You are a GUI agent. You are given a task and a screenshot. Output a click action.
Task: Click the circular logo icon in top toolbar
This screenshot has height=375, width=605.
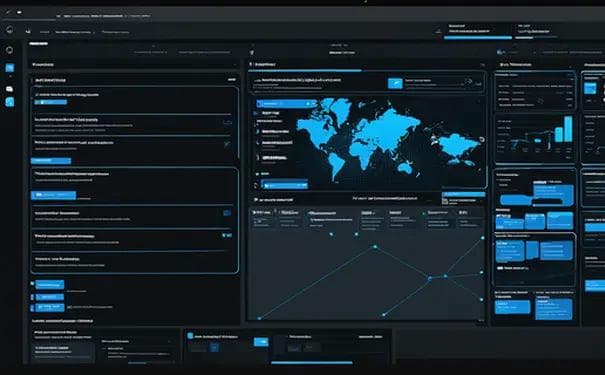click(10, 30)
